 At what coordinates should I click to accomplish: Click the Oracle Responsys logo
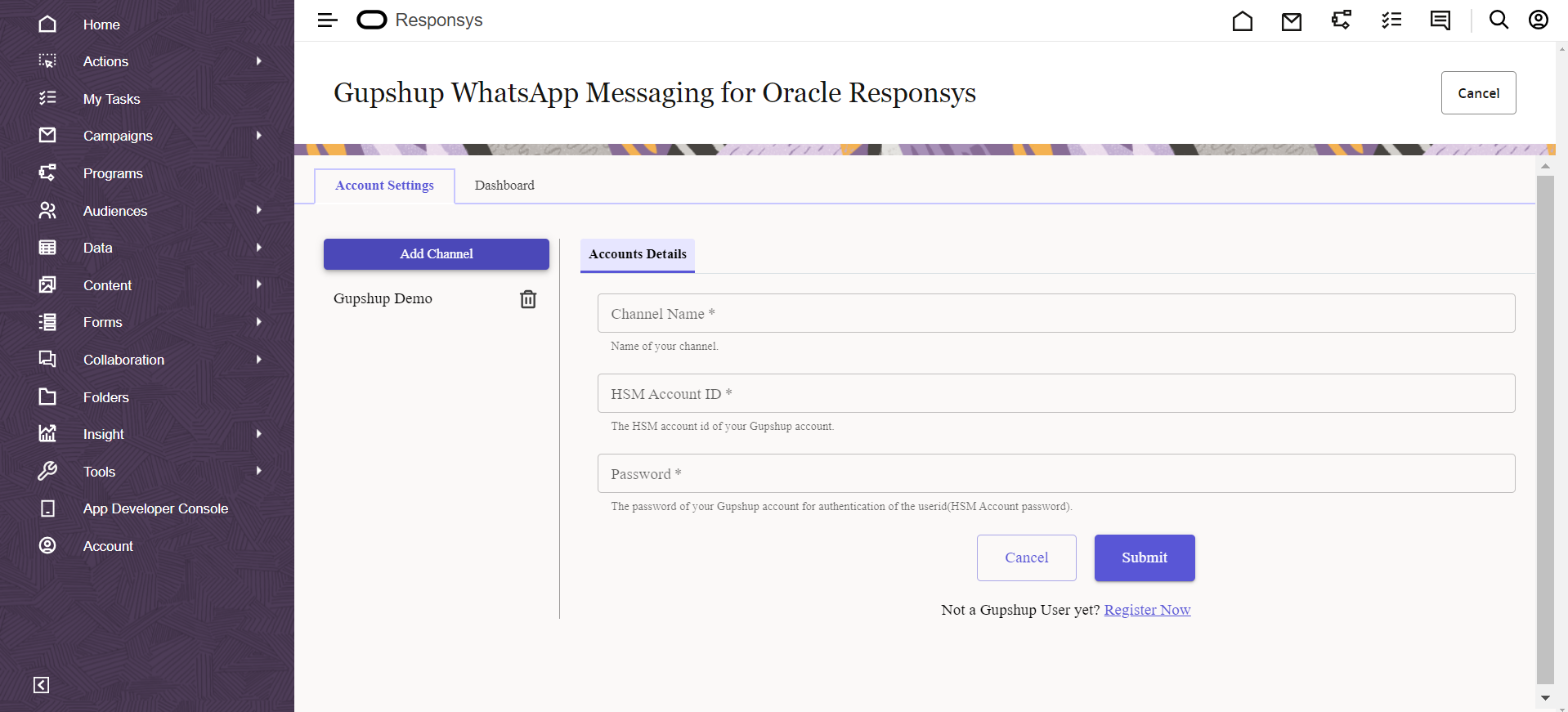pos(419,20)
